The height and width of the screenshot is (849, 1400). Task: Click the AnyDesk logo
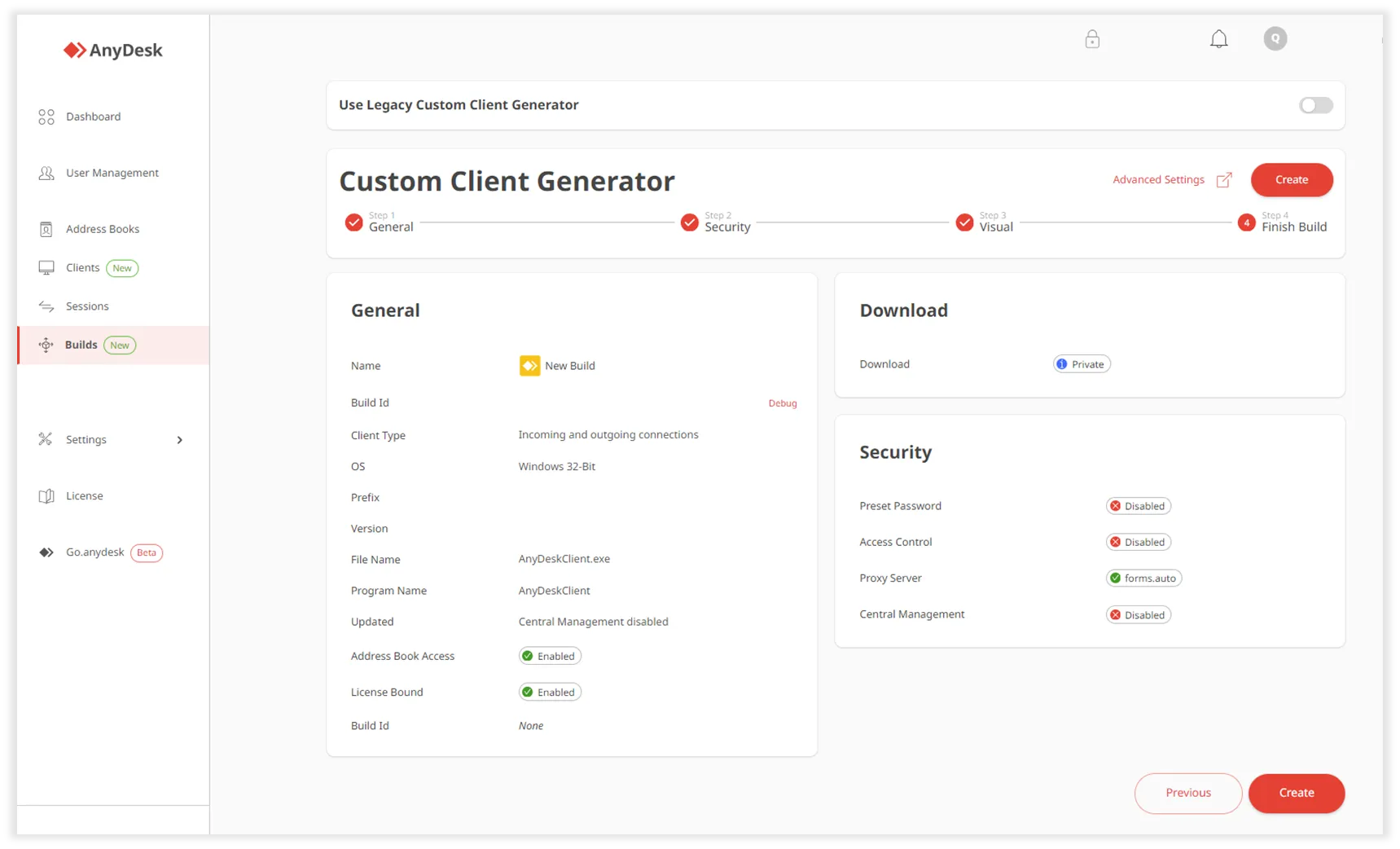click(x=113, y=51)
